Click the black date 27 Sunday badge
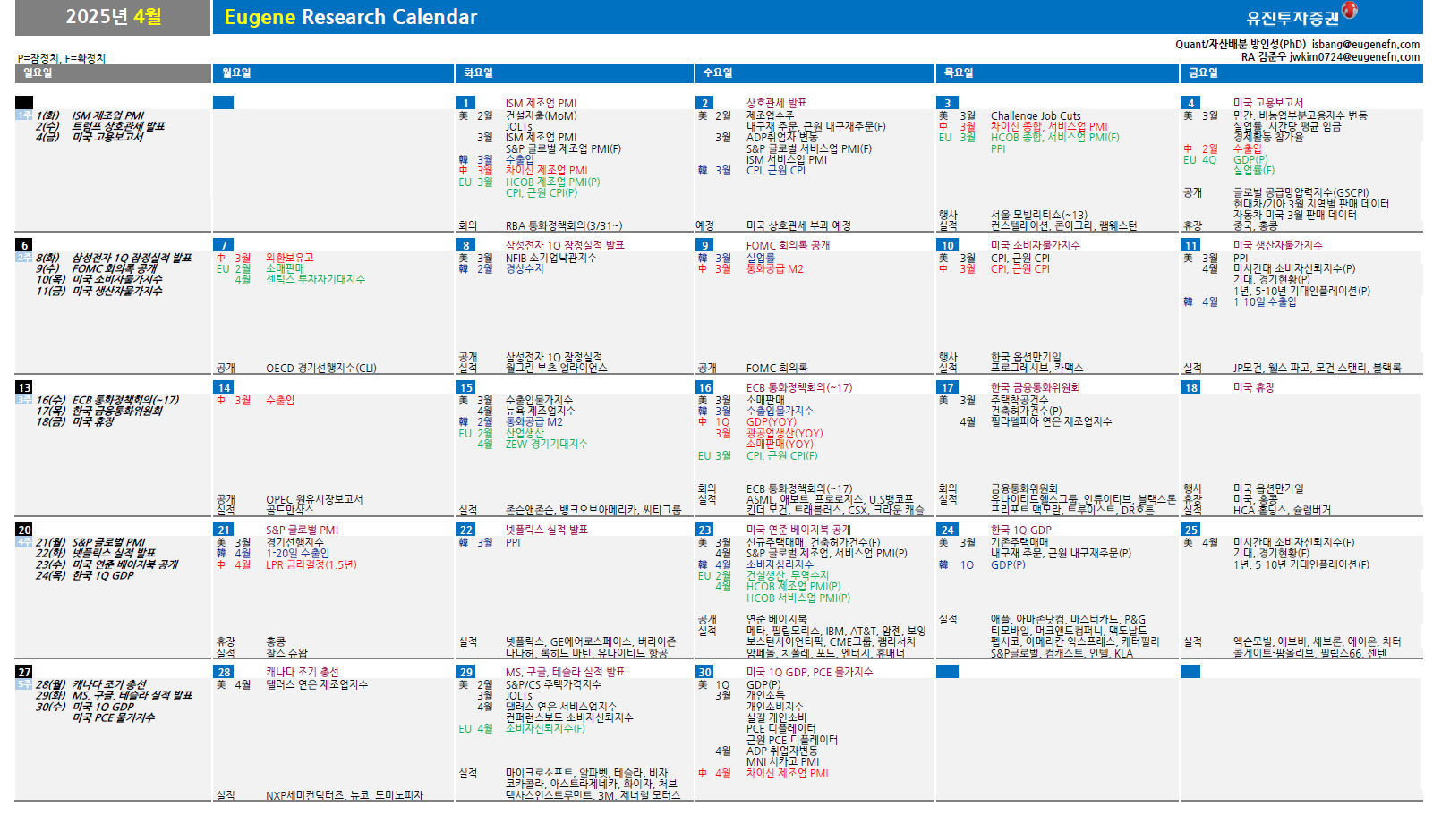The image size is (1433, 840). pos(24,672)
